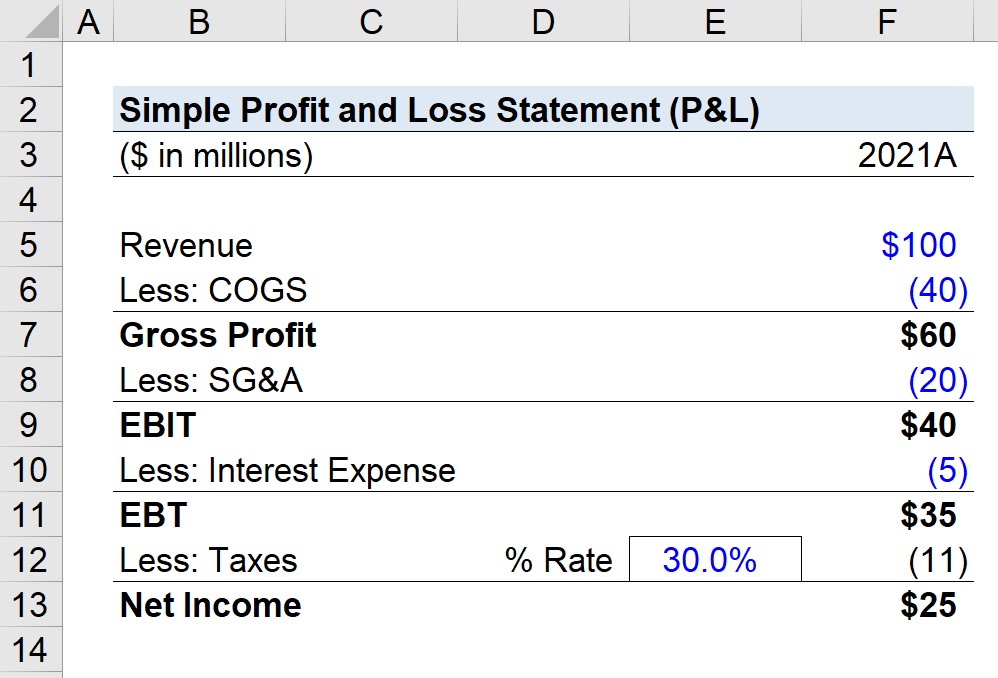Select column B header
Viewport: 998px width, 678px height.
click(199, 21)
